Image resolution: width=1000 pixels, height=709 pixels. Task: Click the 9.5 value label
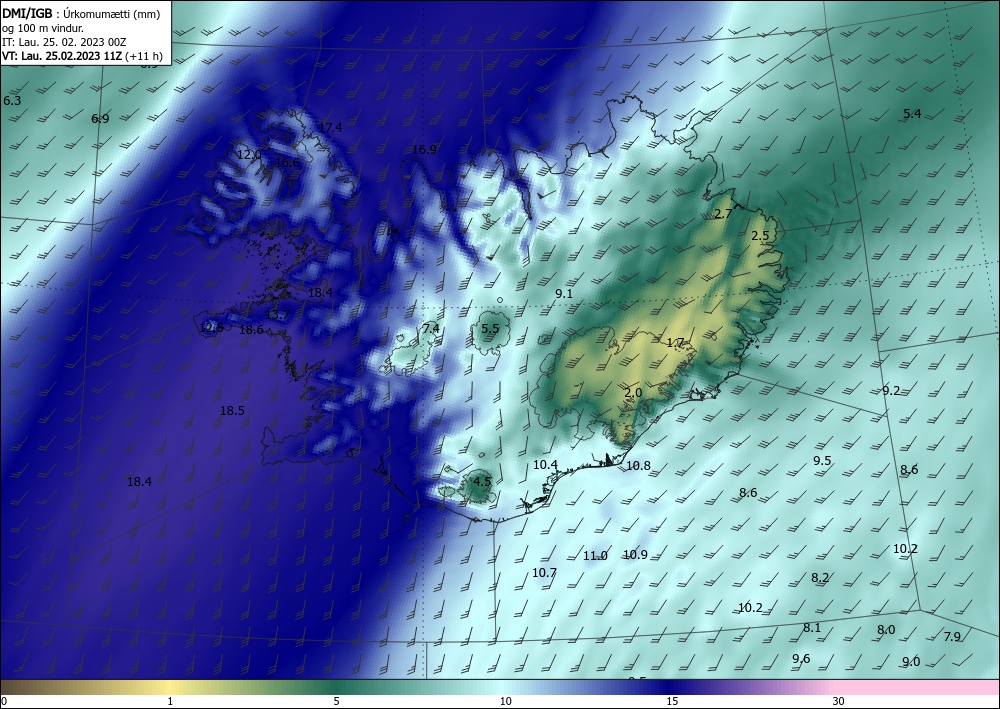click(822, 460)
